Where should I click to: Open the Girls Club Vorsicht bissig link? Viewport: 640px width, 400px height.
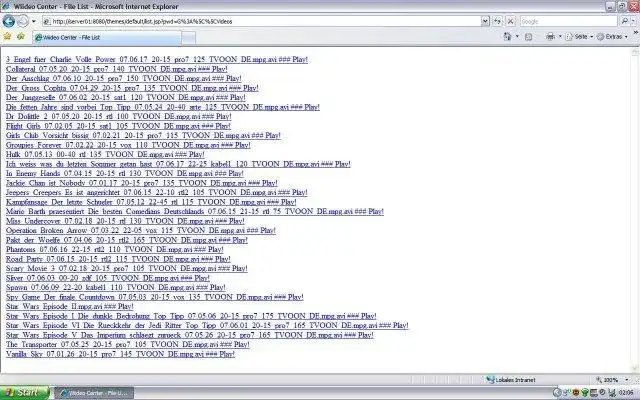point(143,135)
